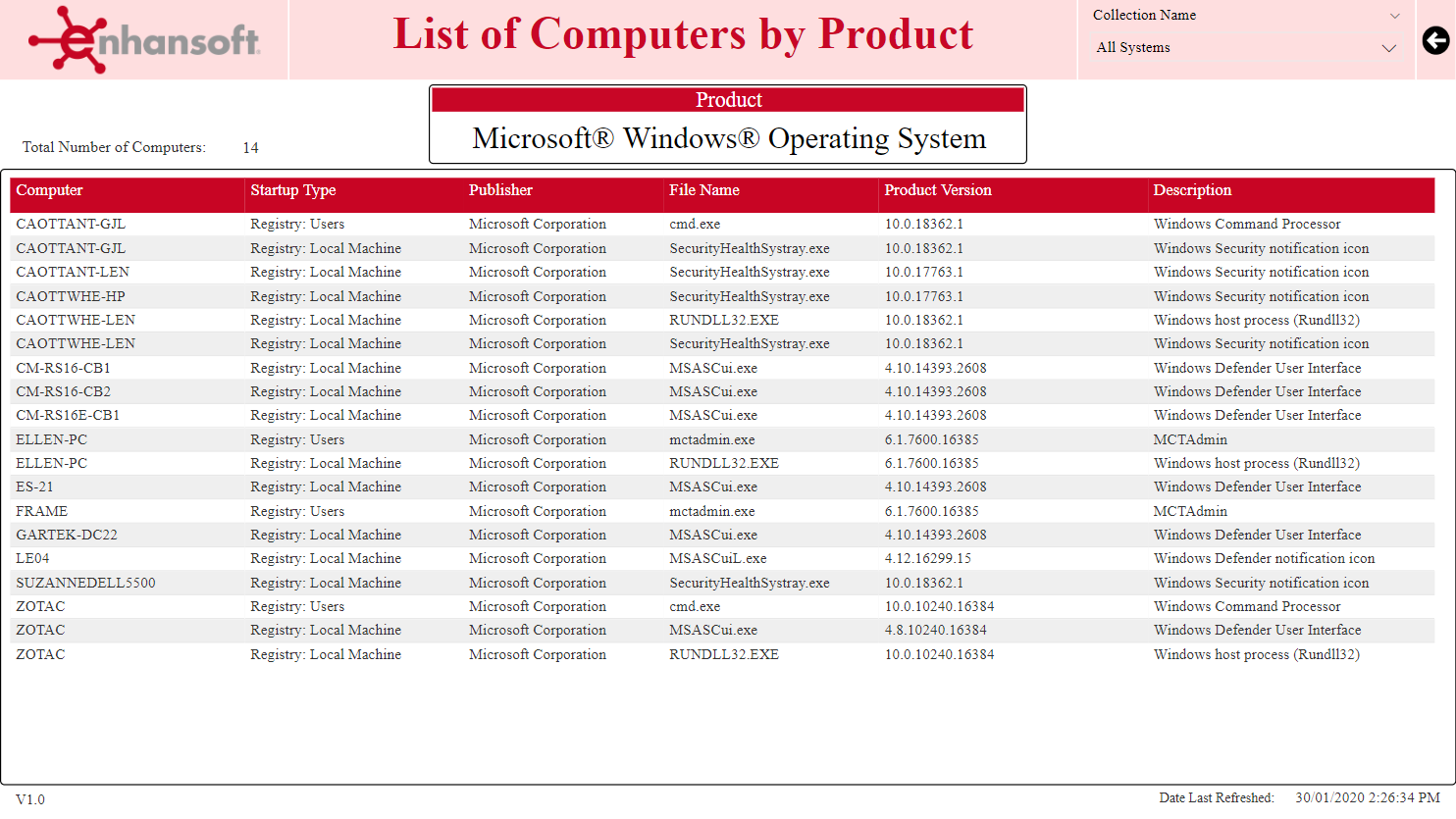Select computer ES-21
The image size is (1456, 819).
point(34,486)
